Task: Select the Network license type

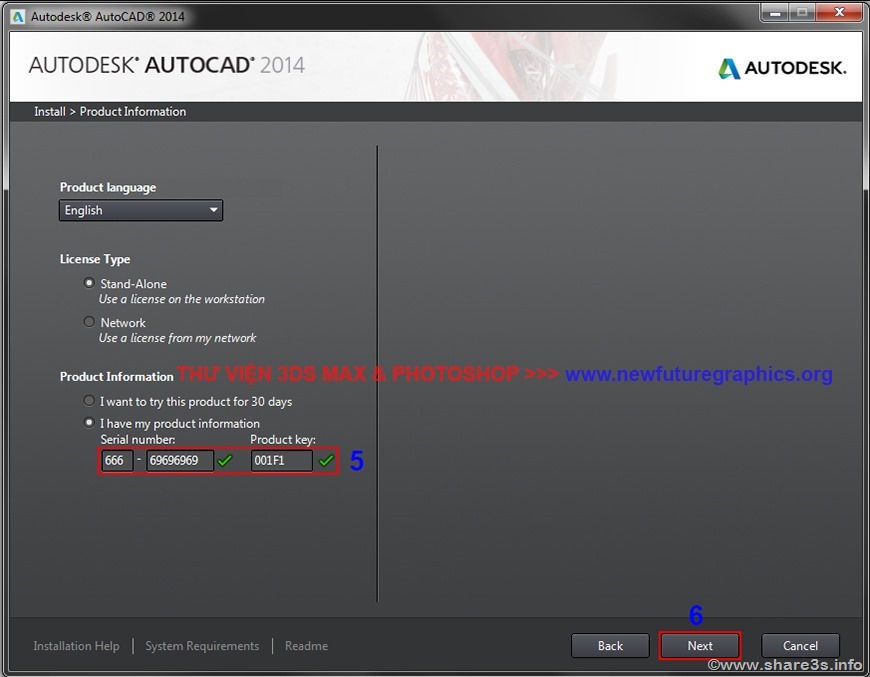Action: pyautogui.click(x=89, y=322)
